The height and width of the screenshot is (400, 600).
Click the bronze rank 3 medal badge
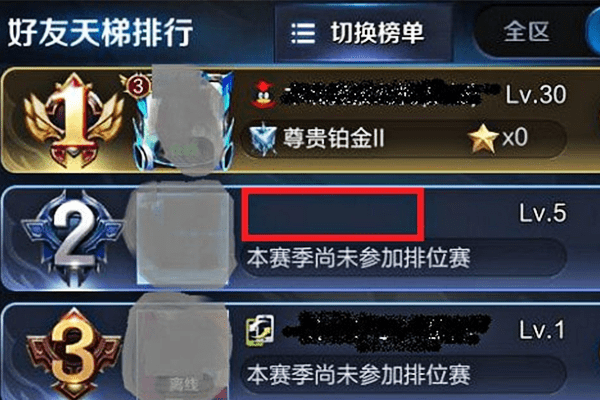coord(73,353)
